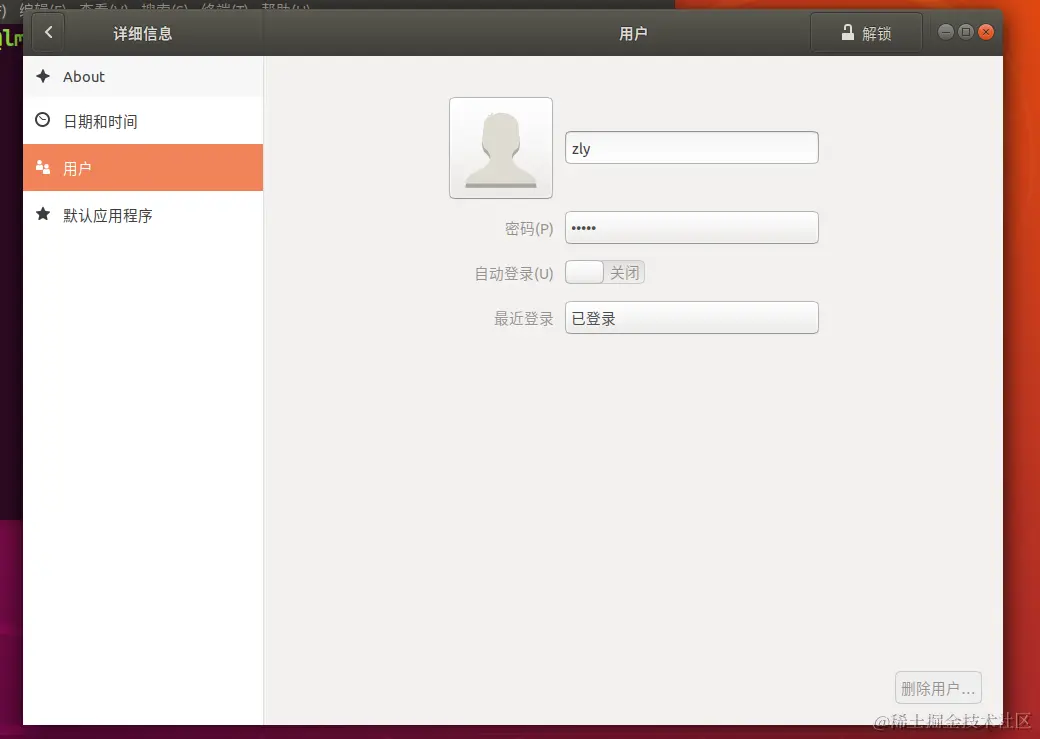
Task: Click the 最近登录 label
Action: point(523,319)
